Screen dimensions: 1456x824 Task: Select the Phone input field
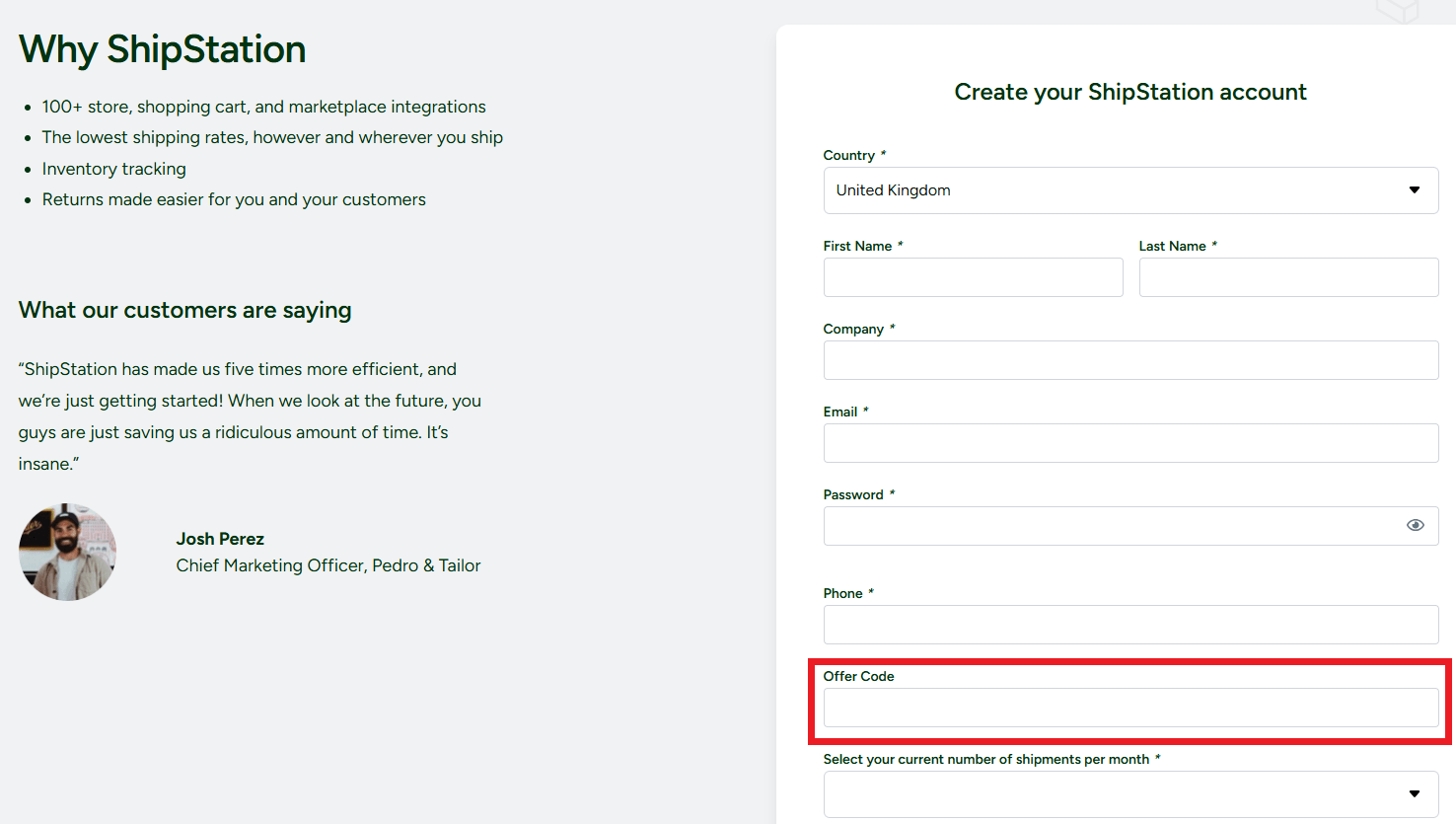[1130, 625]
